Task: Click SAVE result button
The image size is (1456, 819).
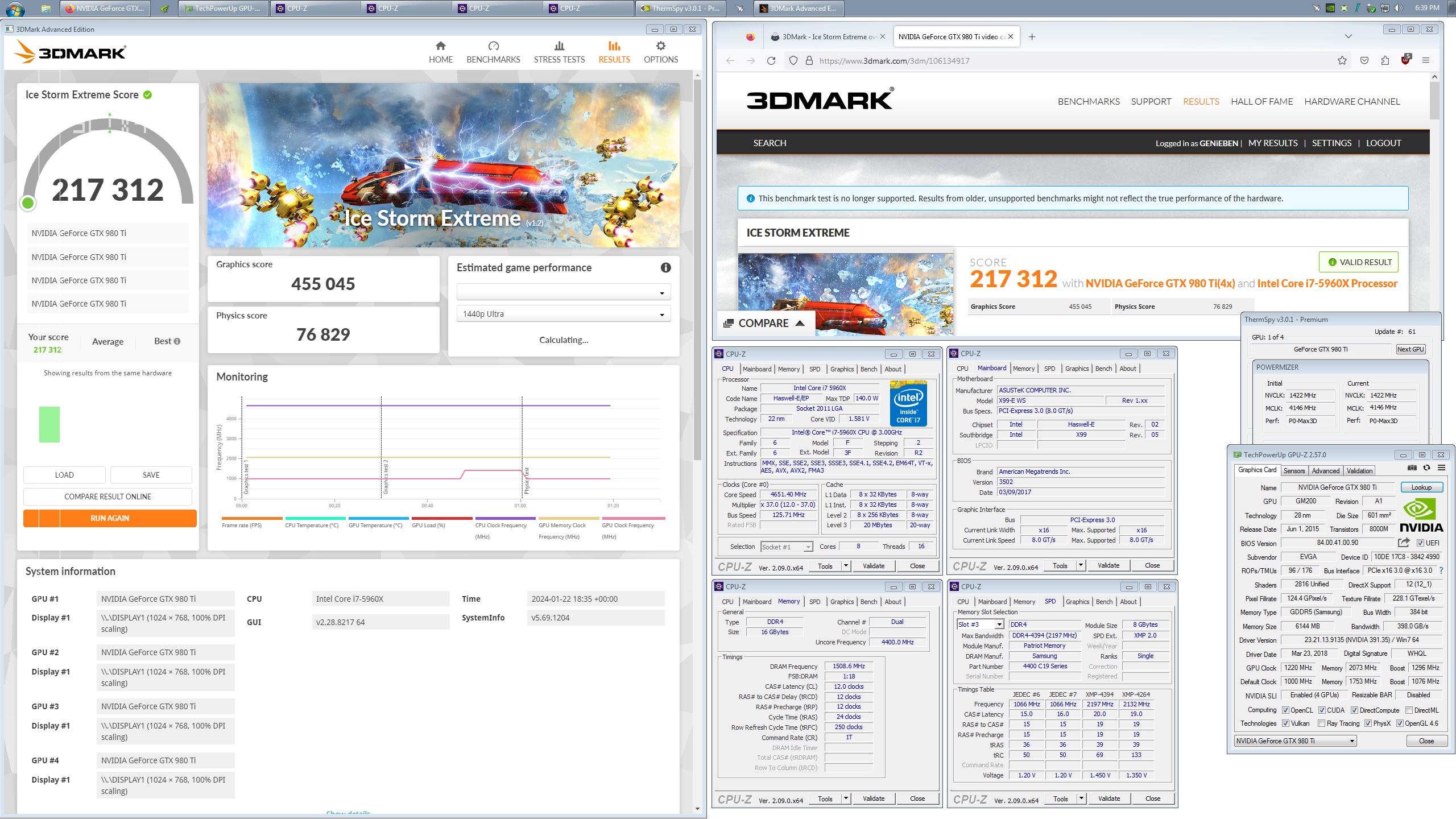Action: 151,475
